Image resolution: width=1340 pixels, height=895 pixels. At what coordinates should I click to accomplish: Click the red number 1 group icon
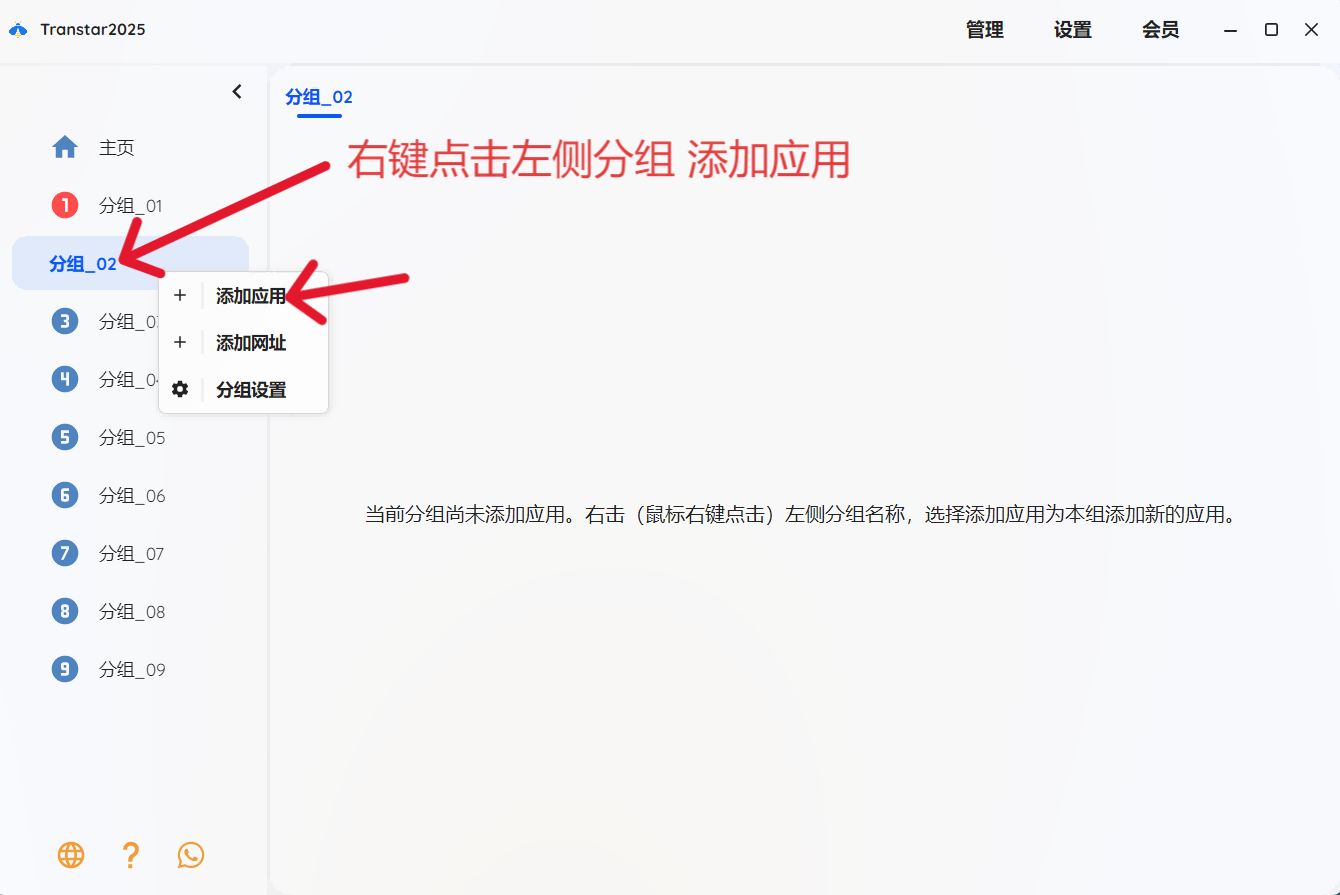click(x=65, y=206)
